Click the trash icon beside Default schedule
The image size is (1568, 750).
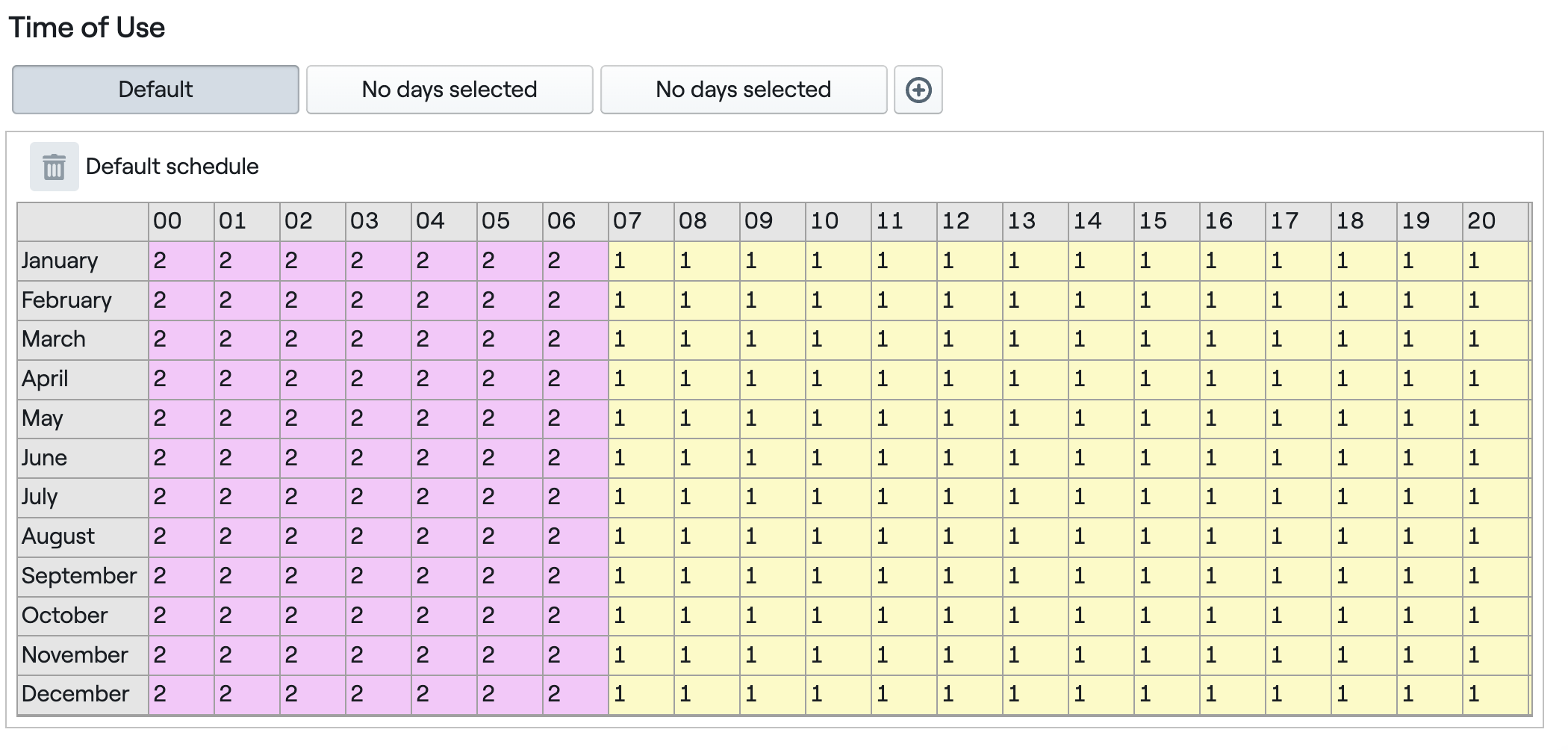tap(54, 167)
